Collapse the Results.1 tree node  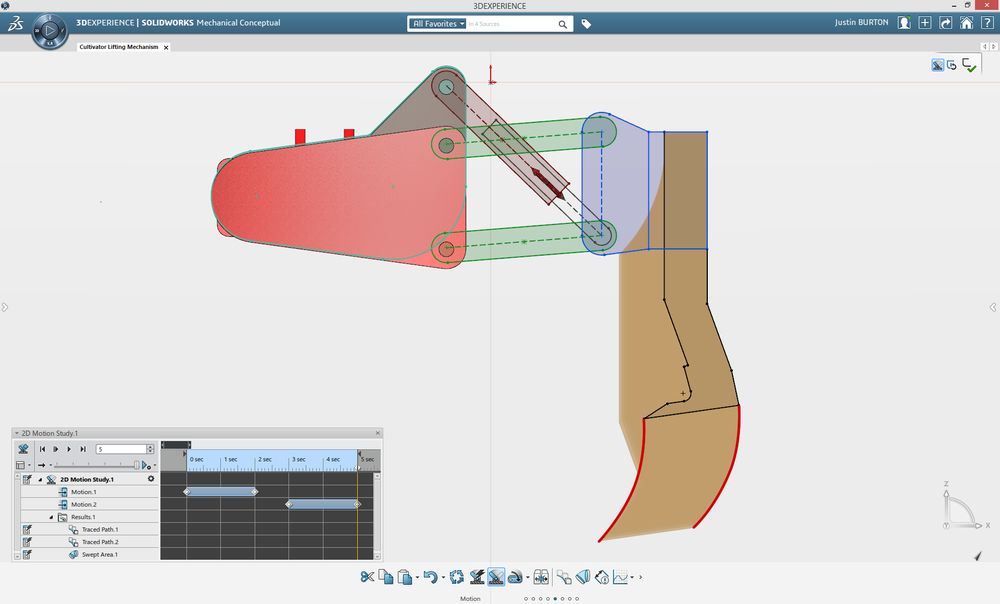[52, 517]
